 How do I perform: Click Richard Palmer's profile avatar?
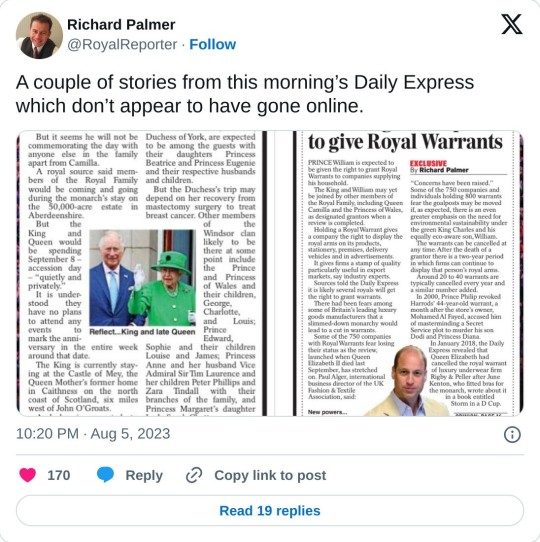pos(39,35)
